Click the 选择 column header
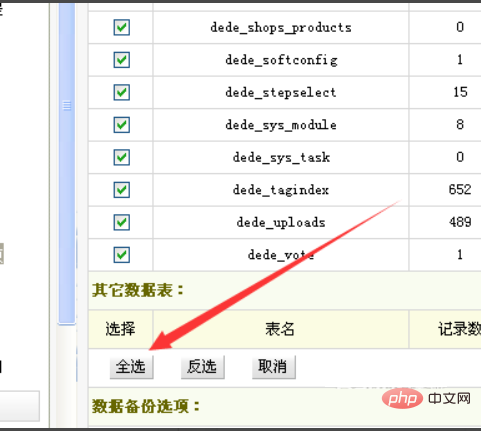The image size is (481, 431). [x=120, y=329]
